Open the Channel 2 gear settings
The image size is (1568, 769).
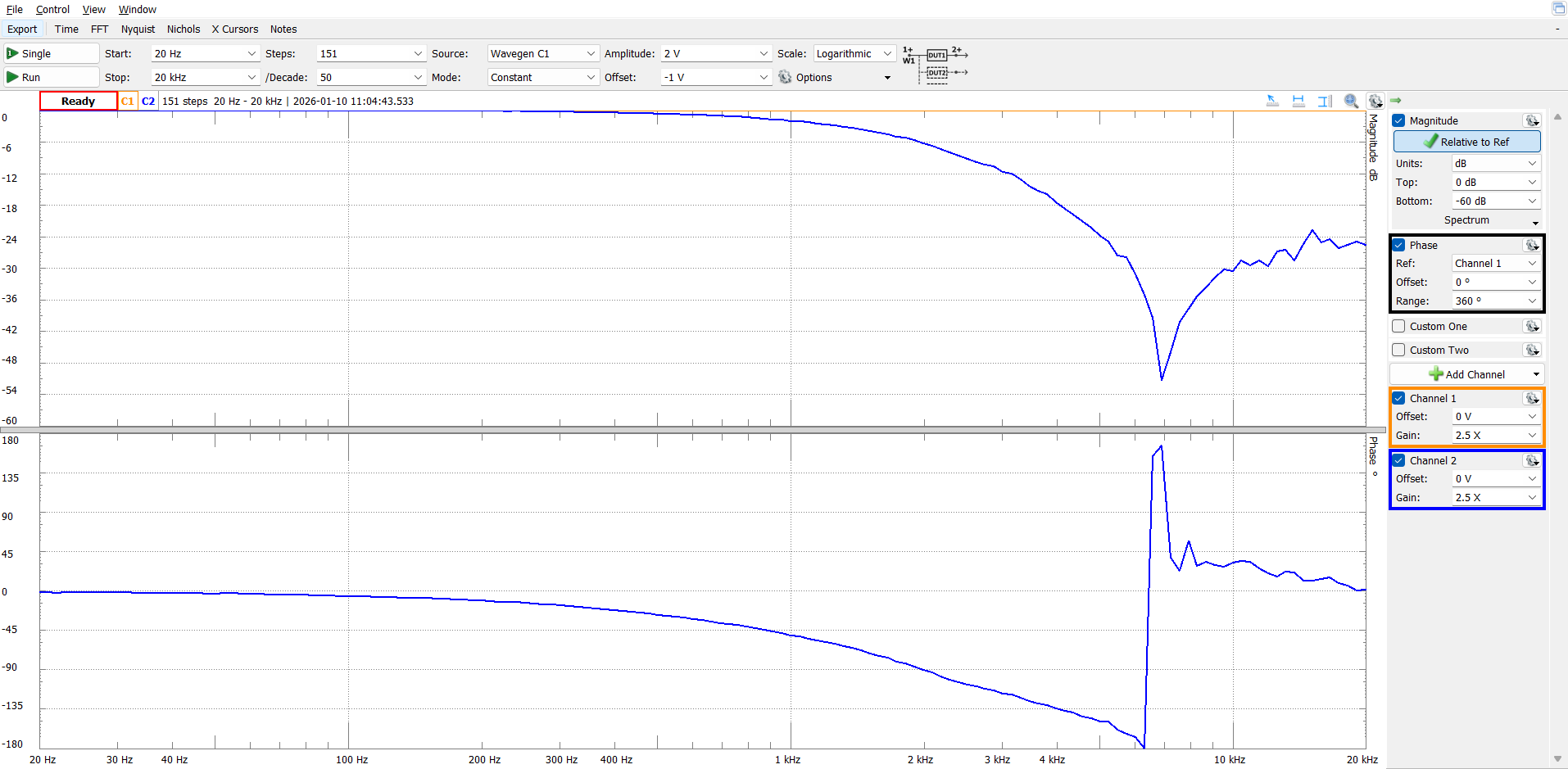[x=1531, y=460]
